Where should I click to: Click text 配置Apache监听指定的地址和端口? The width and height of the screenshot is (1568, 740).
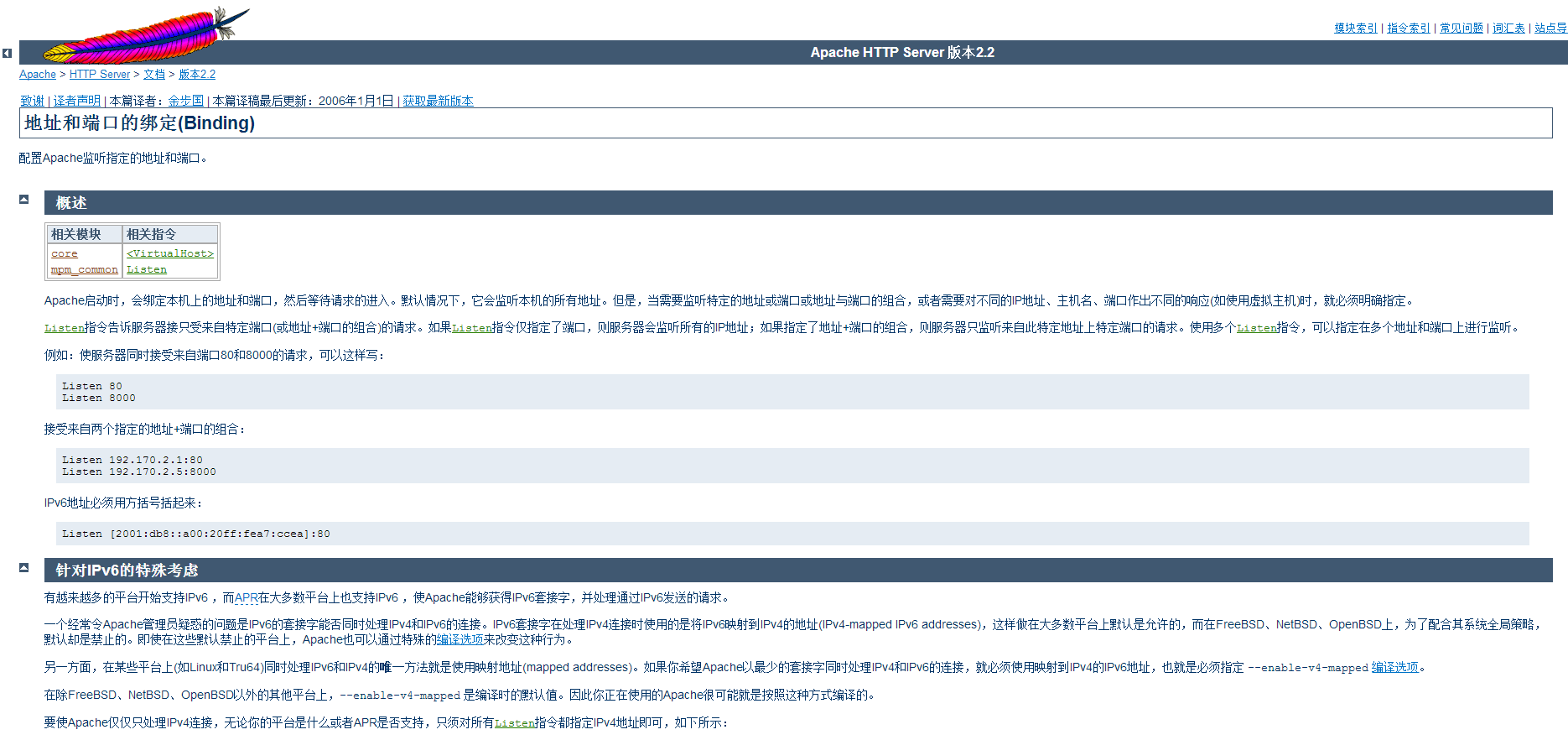tap(113, 158)
